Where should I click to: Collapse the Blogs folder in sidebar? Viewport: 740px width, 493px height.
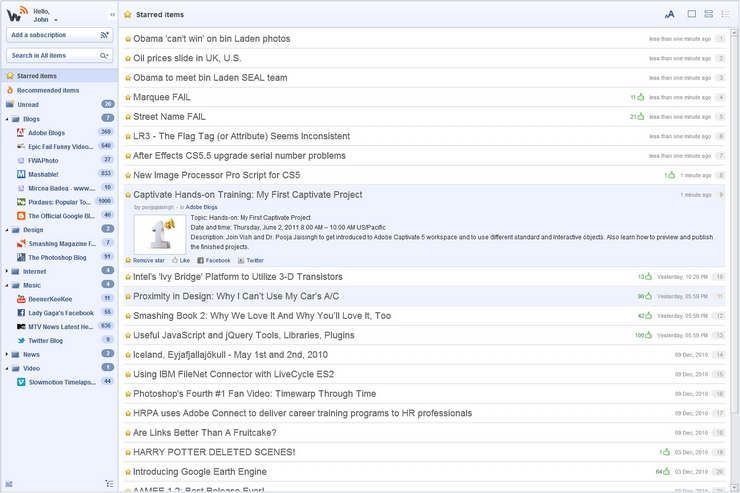(10, 118)
